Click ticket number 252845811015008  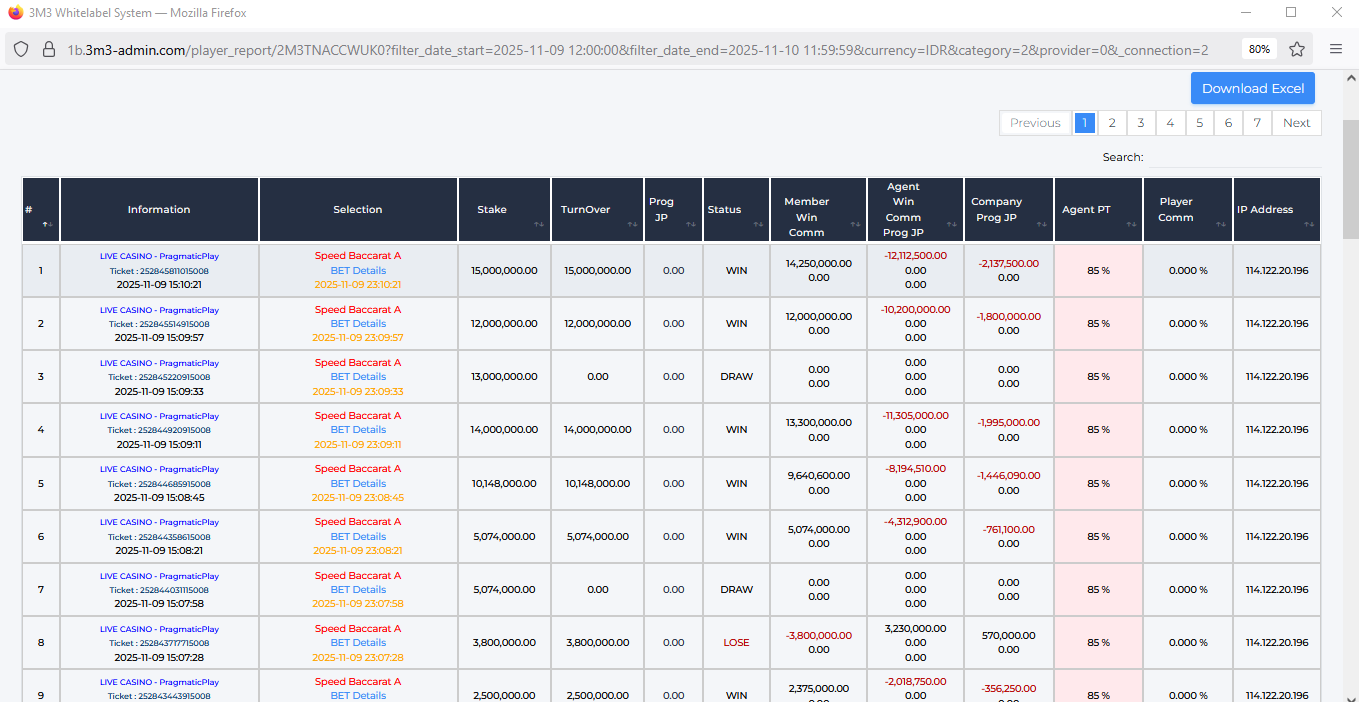pos(174,271)
